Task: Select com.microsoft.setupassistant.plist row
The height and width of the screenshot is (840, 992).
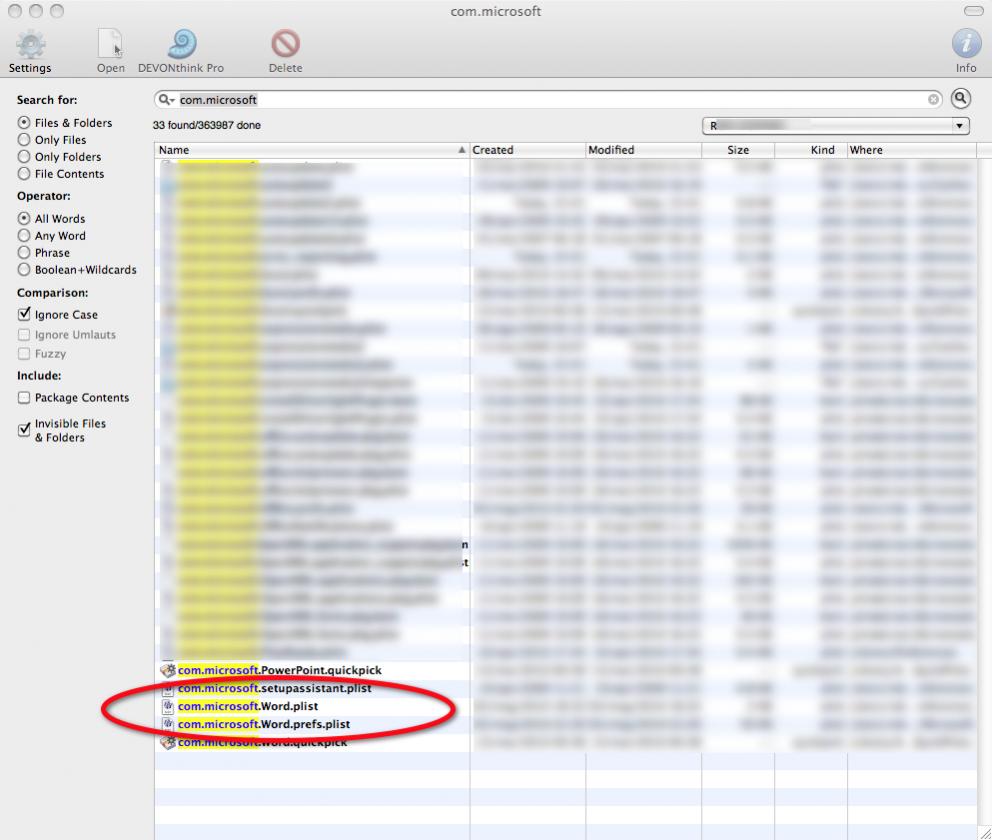Action: point(566,688)
